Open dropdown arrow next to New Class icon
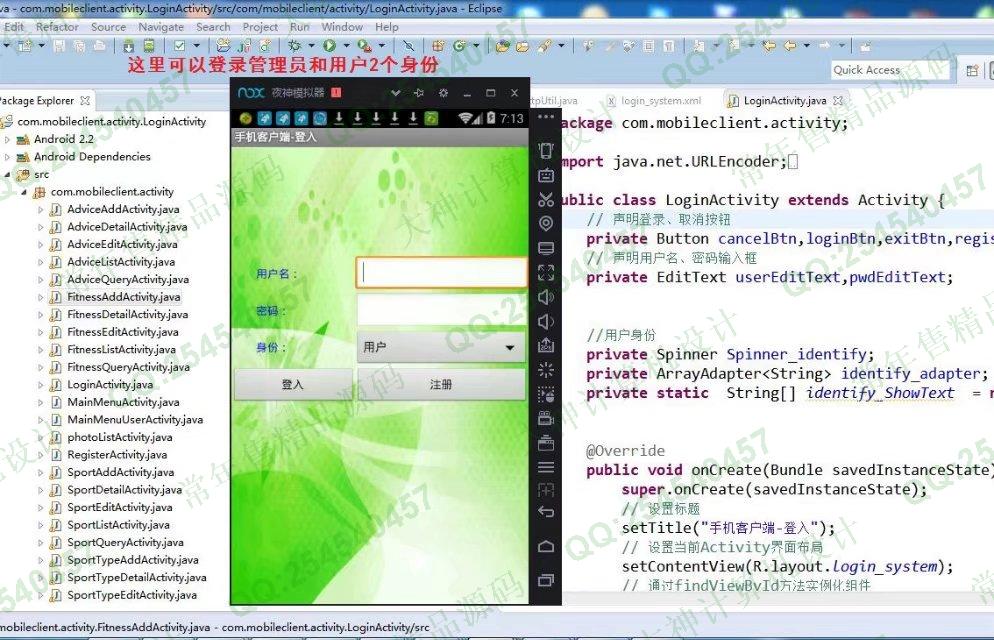The image size is (994, 640). pos(476,46)
